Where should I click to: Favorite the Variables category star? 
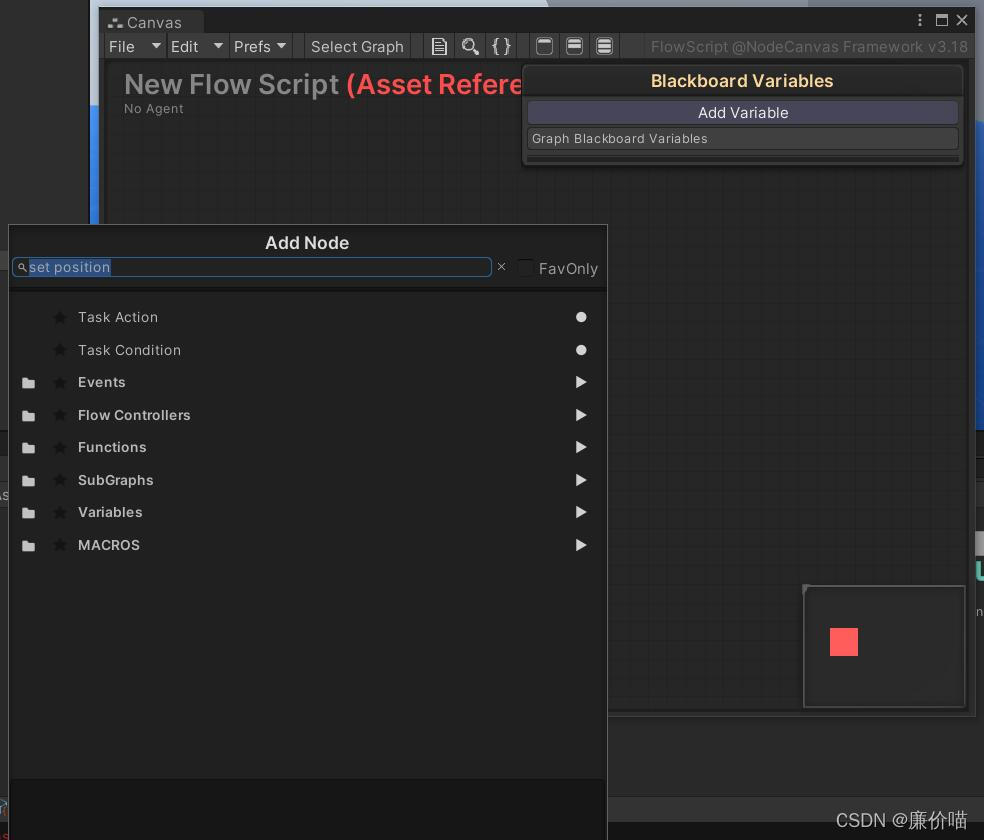click(60, 513)
